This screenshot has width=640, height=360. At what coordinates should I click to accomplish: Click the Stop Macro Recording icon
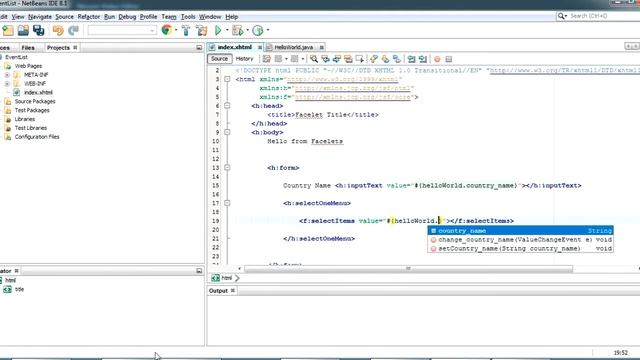pos(449,59)
